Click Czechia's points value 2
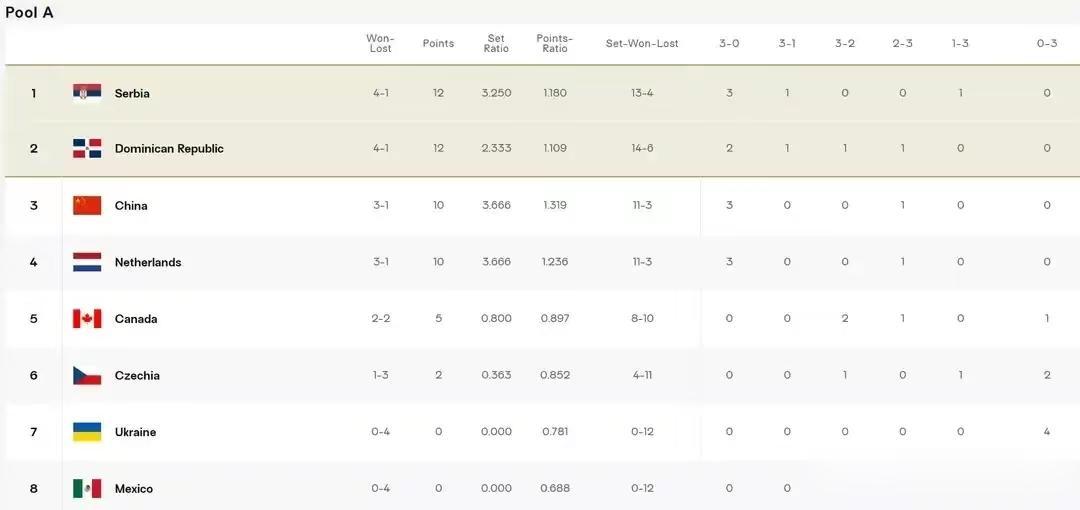This screenshot has height=510, width=1080. click(439, 376)
